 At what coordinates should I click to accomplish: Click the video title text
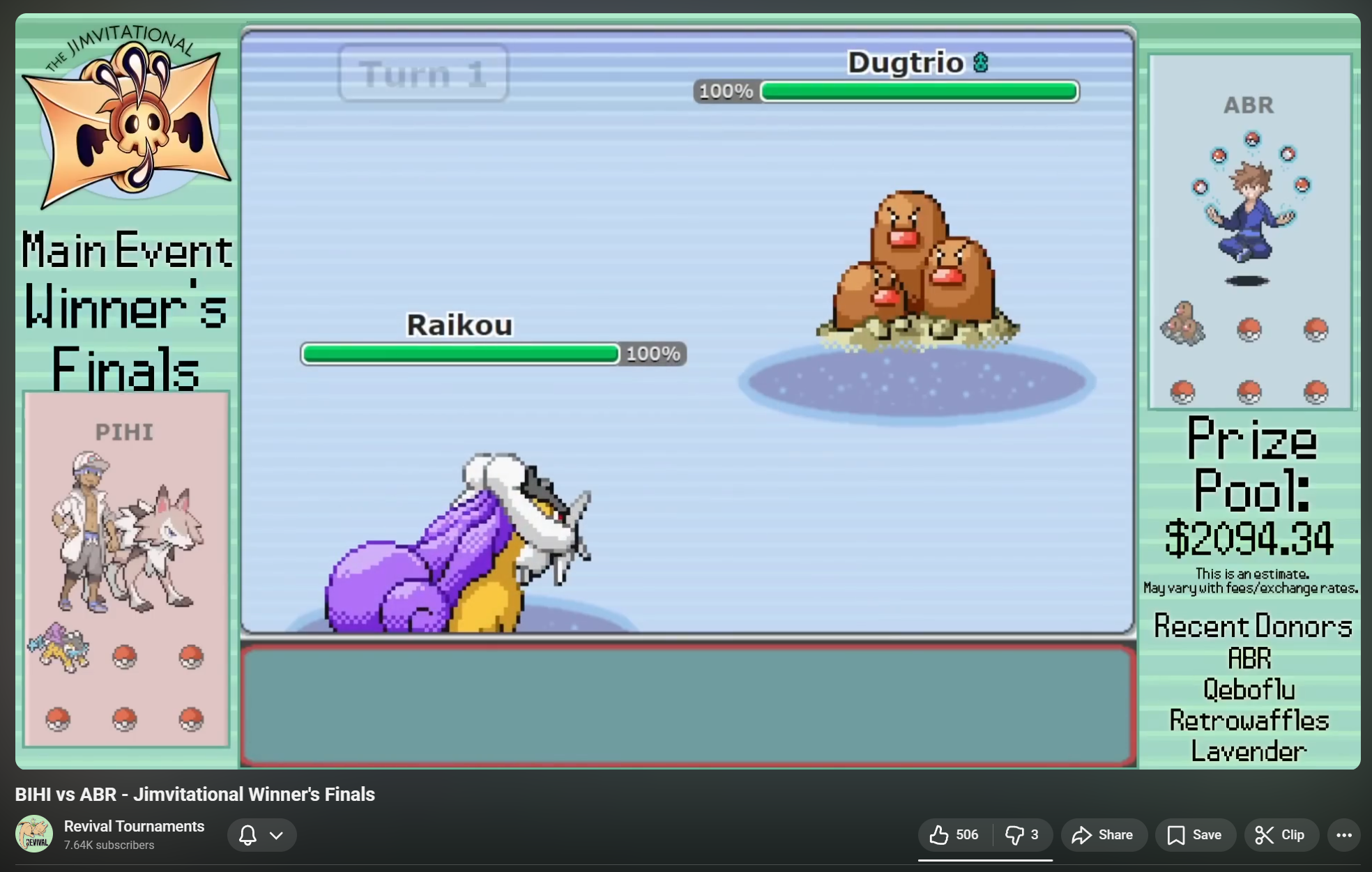[195, 794]
